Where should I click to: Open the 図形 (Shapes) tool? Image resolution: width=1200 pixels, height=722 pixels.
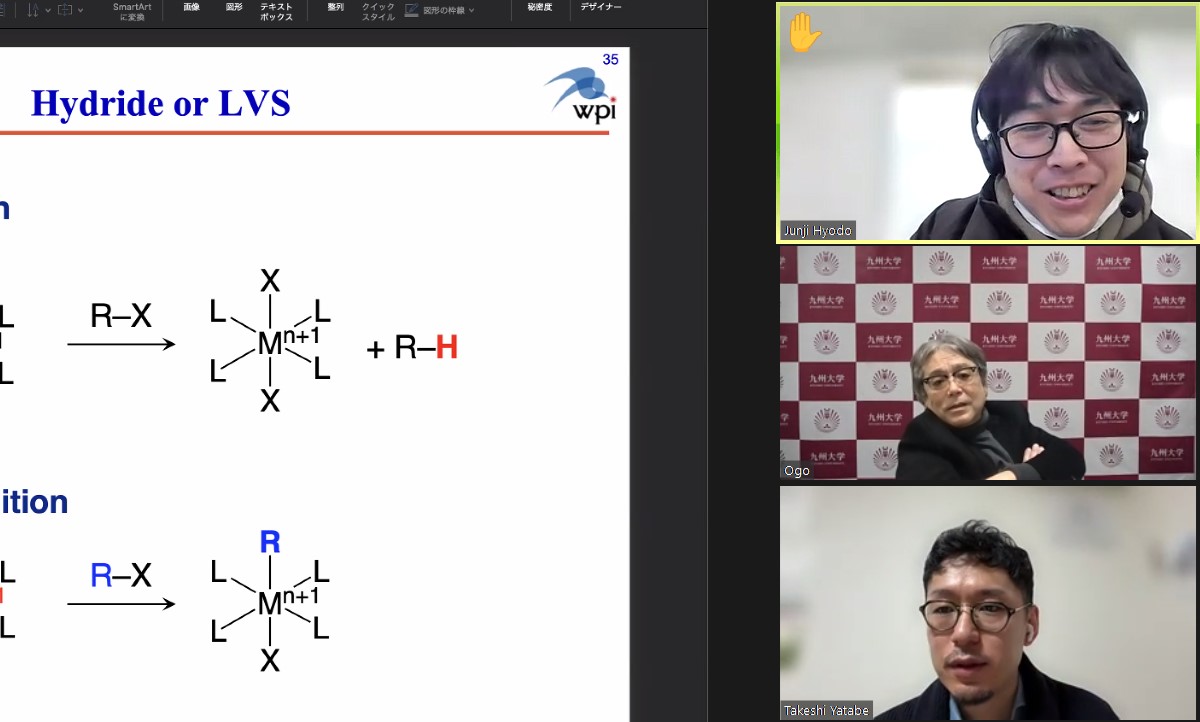pyautogui.click(x=234, y=8)
